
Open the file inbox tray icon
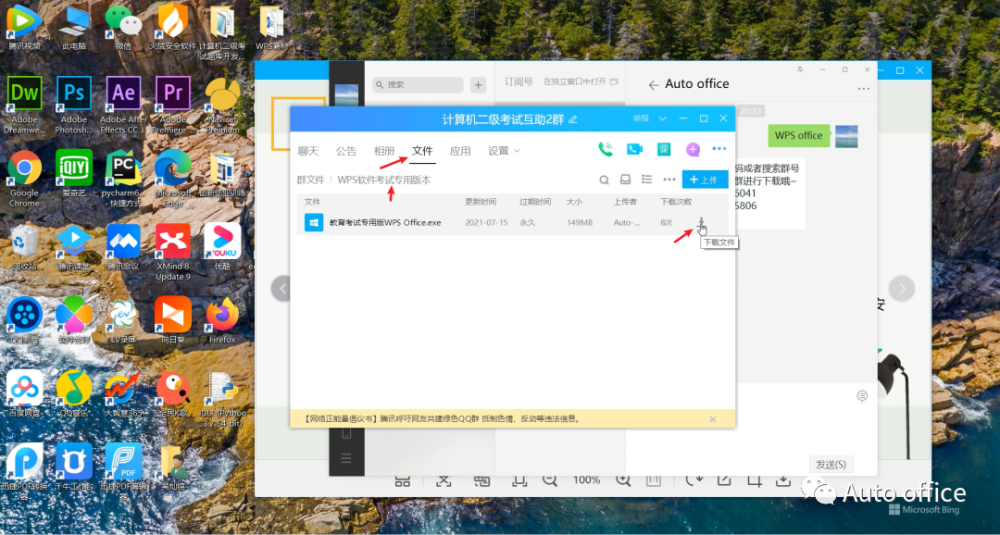click(x=626, y=180)
